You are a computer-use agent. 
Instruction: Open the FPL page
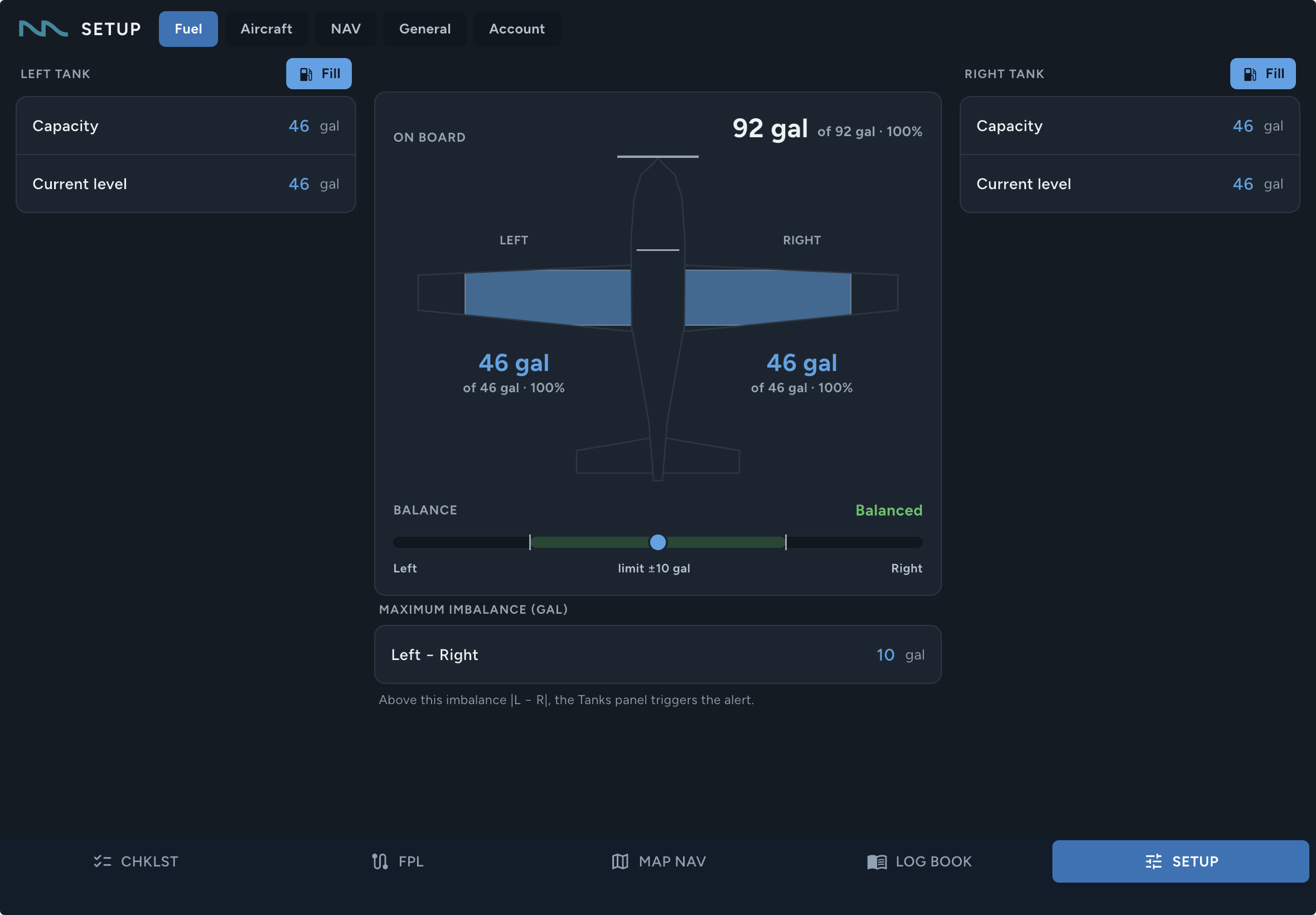(397, 861)
